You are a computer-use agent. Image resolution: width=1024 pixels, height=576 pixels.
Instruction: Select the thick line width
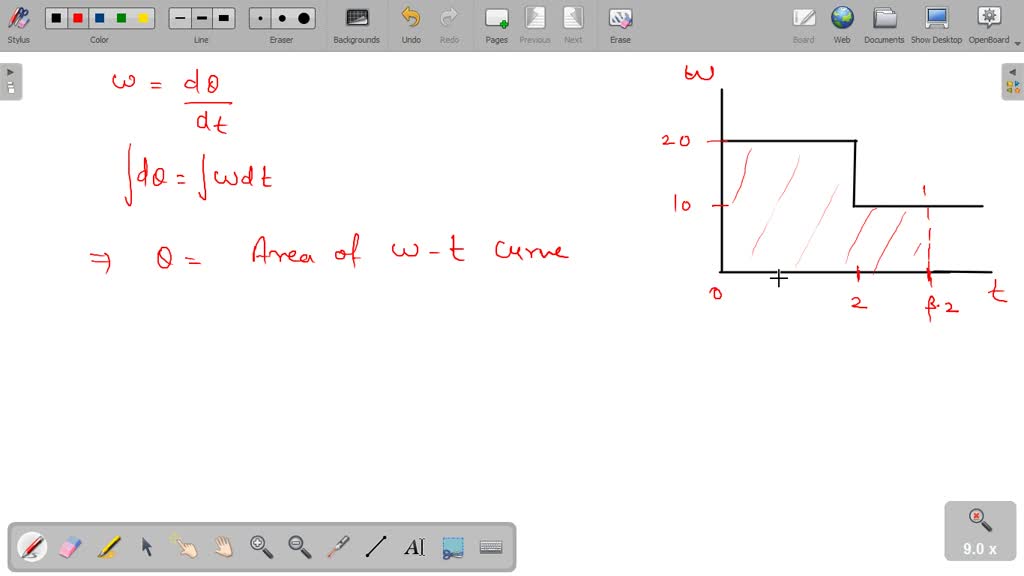point(223,17)
